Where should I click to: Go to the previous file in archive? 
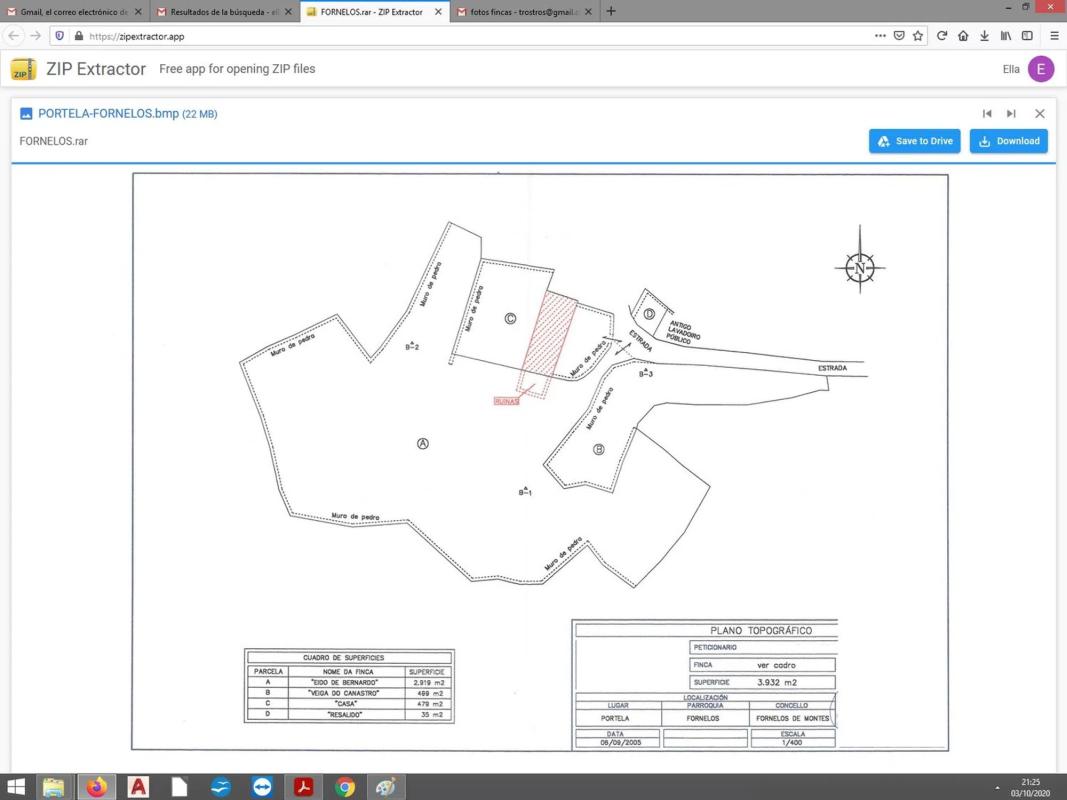(987, 114)
